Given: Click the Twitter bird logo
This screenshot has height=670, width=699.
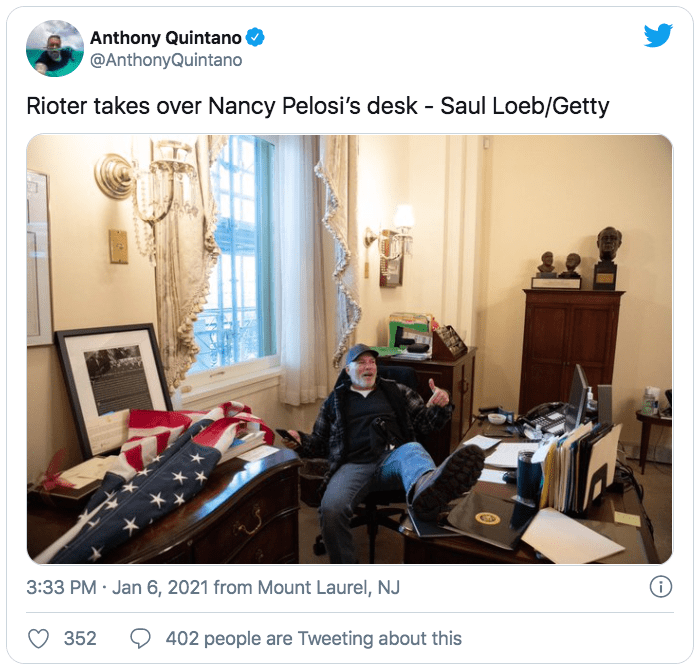Looking at the screenshot, I should pyautogui.click(x=658, y=35).
